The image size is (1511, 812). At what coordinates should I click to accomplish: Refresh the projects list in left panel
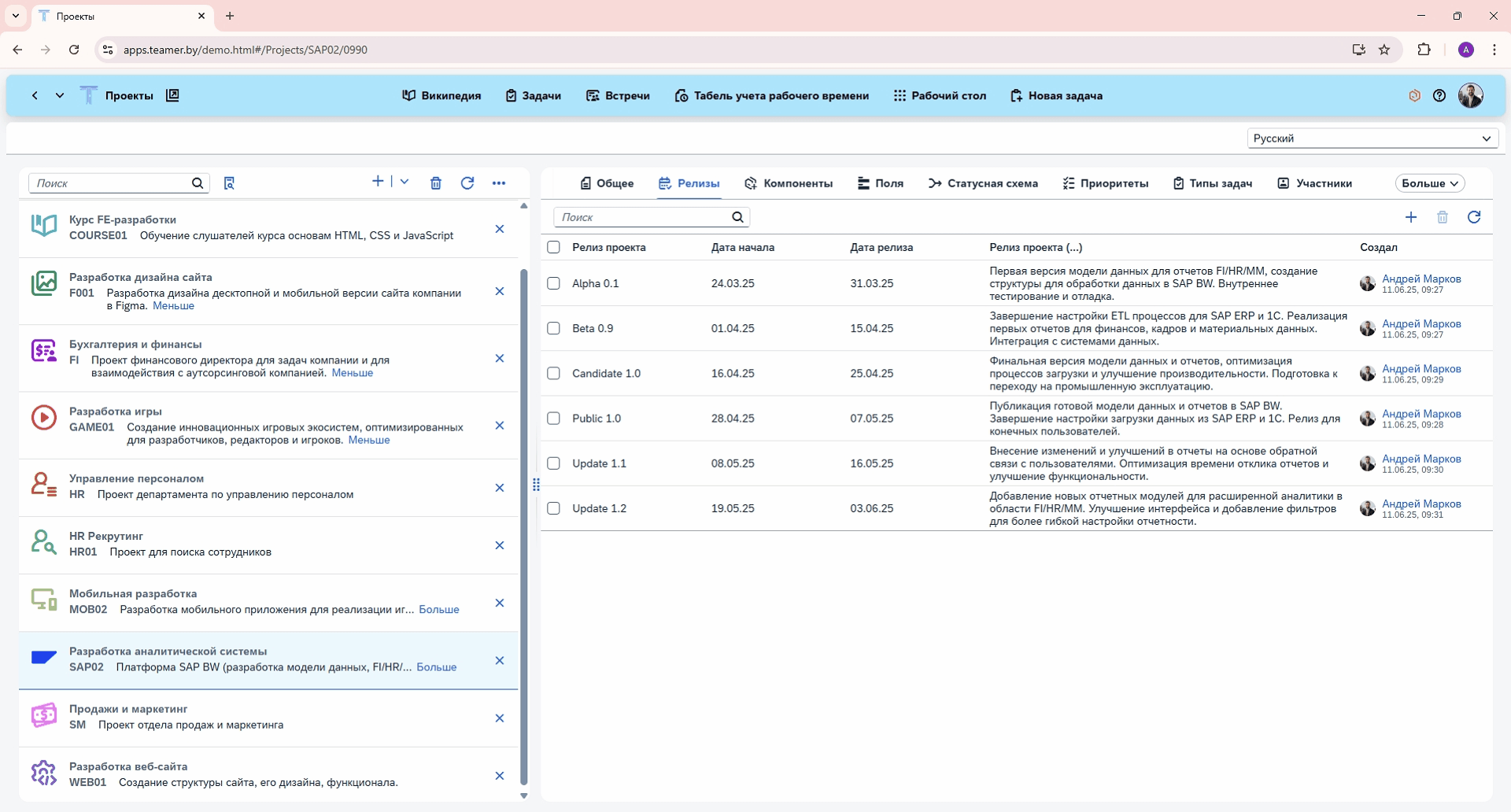467,183
